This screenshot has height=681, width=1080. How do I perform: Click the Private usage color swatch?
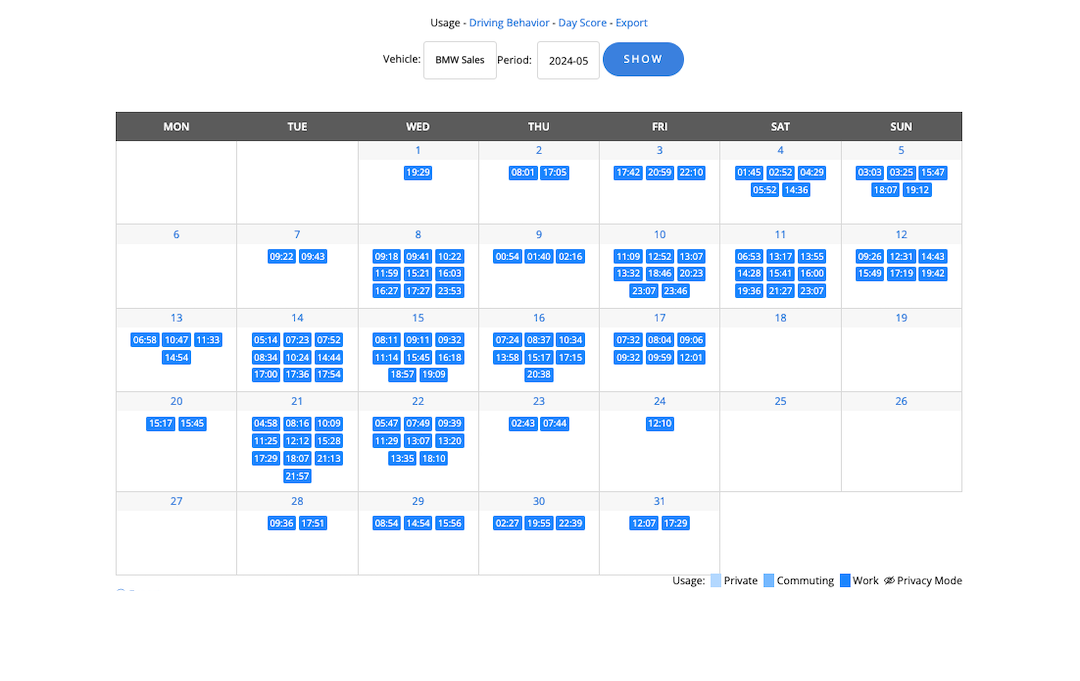pyautogui.click(x=715, y=581)
